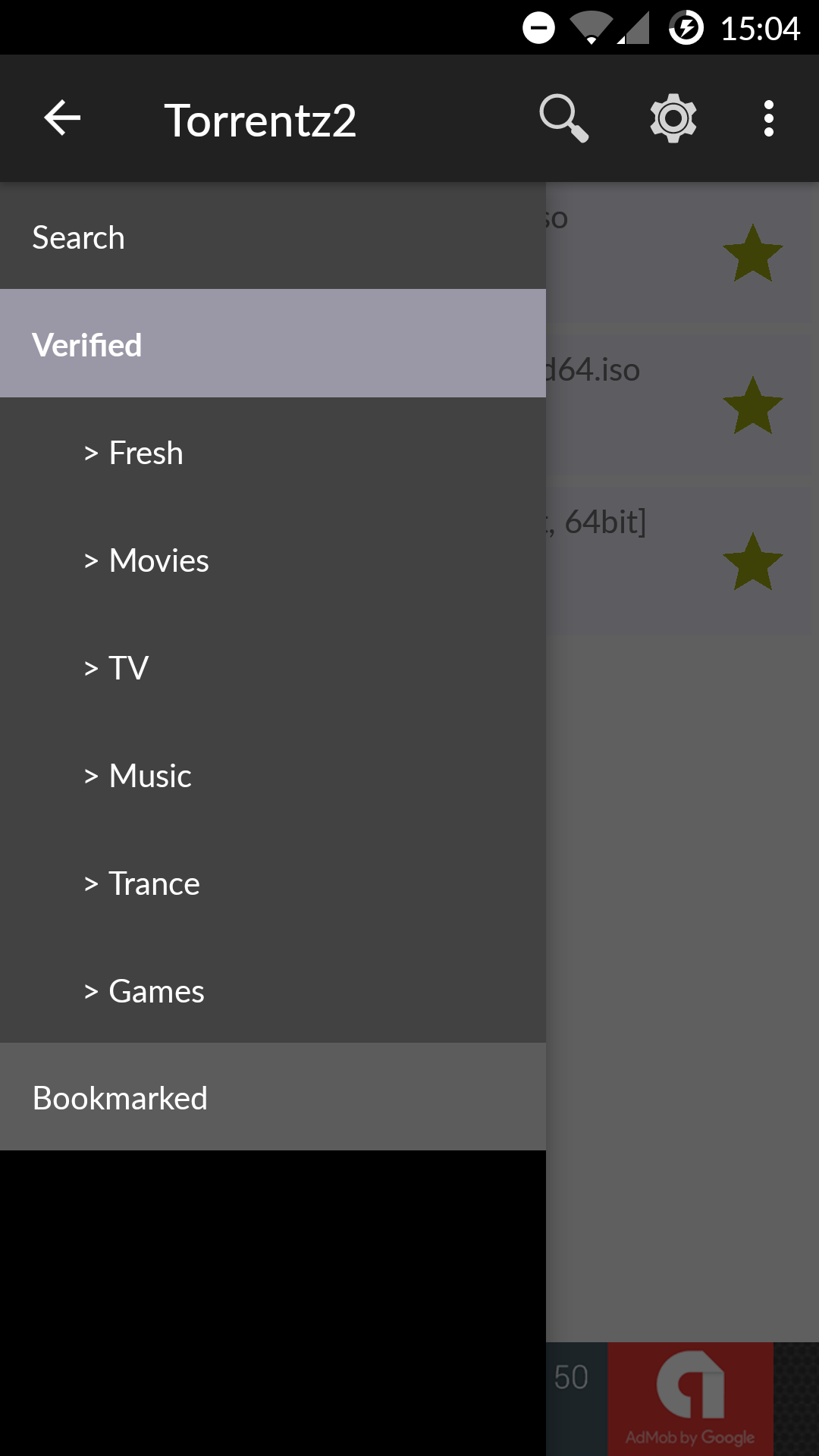The width and height of the screenshot is (819, 1456).
Task: Open the three-dot overflow menu
Action: (769, 118)
